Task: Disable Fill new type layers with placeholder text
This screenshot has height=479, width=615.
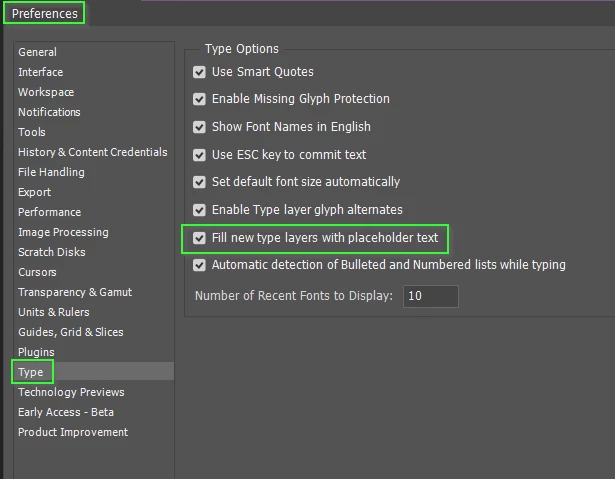Action: [x=199, y=238]
